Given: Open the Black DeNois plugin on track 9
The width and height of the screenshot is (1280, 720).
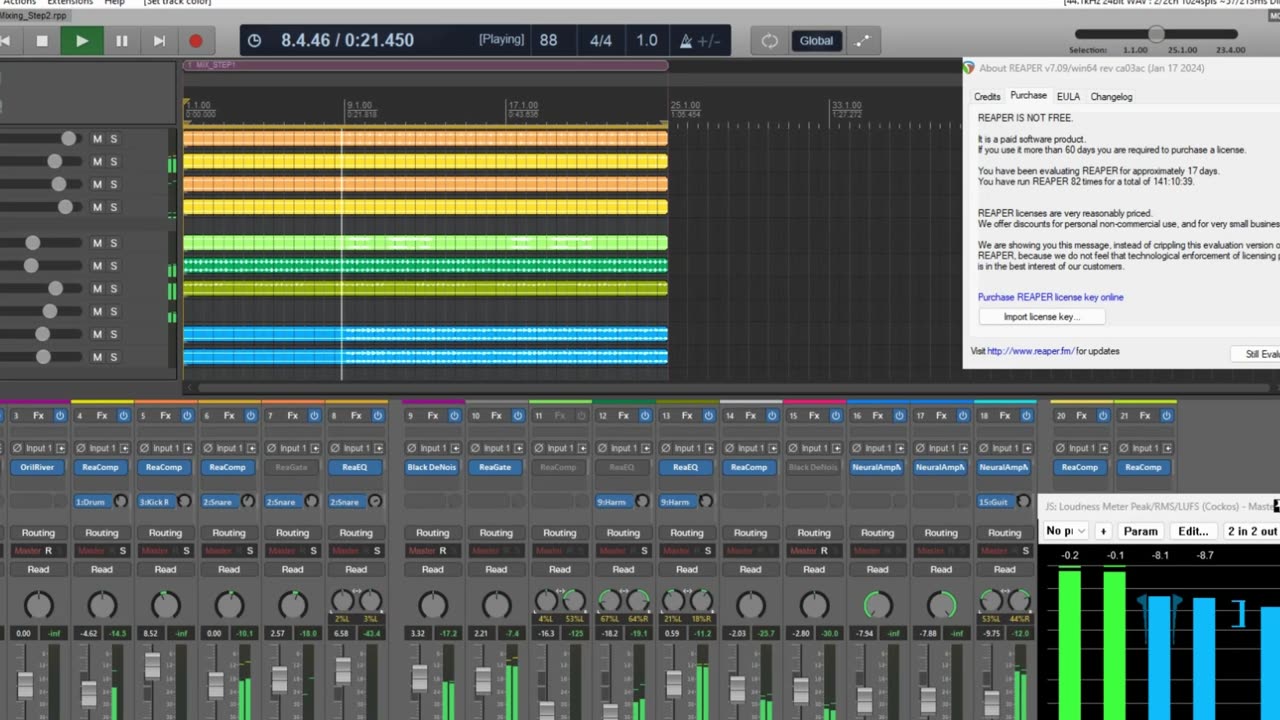Looking at the screenshot, I should (432, 467).
